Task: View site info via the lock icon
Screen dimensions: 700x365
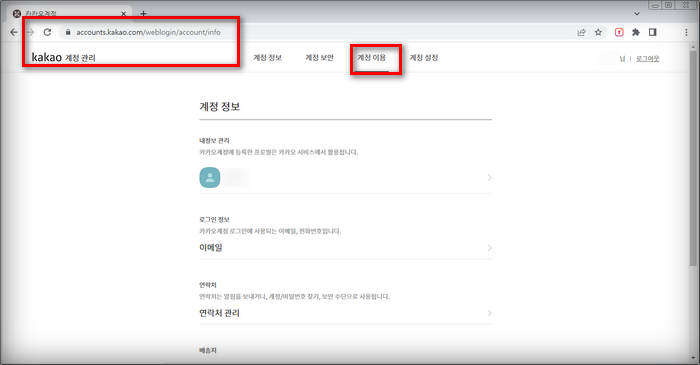Action: point(68,32)
